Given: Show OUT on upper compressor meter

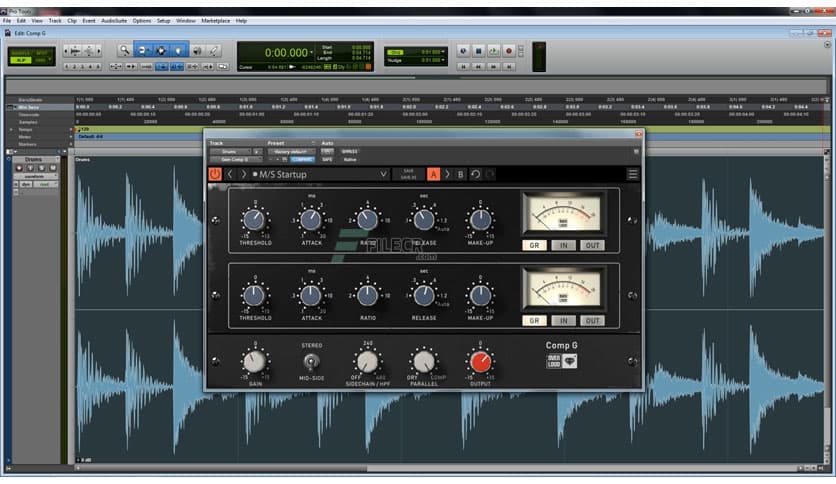Looking at the screenshot, I should click(x=592, y=245).
